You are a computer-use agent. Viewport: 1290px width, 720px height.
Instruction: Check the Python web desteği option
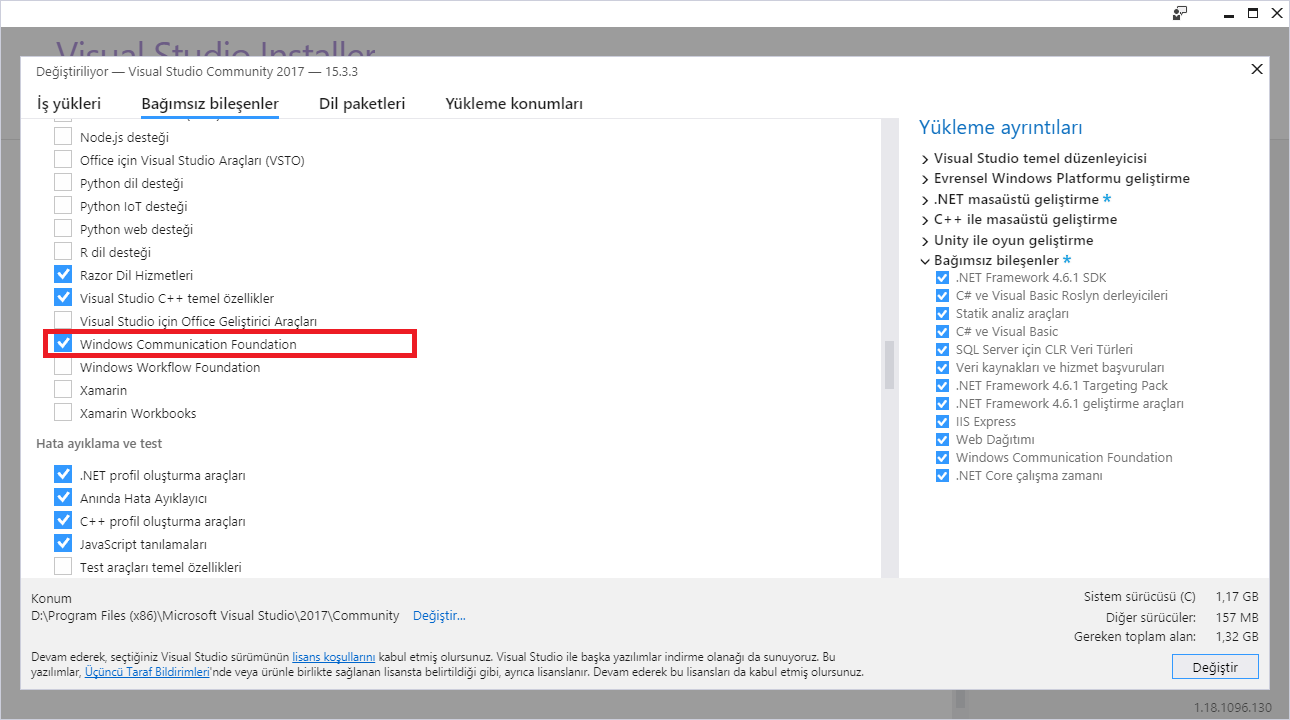(x=63, y=229)
